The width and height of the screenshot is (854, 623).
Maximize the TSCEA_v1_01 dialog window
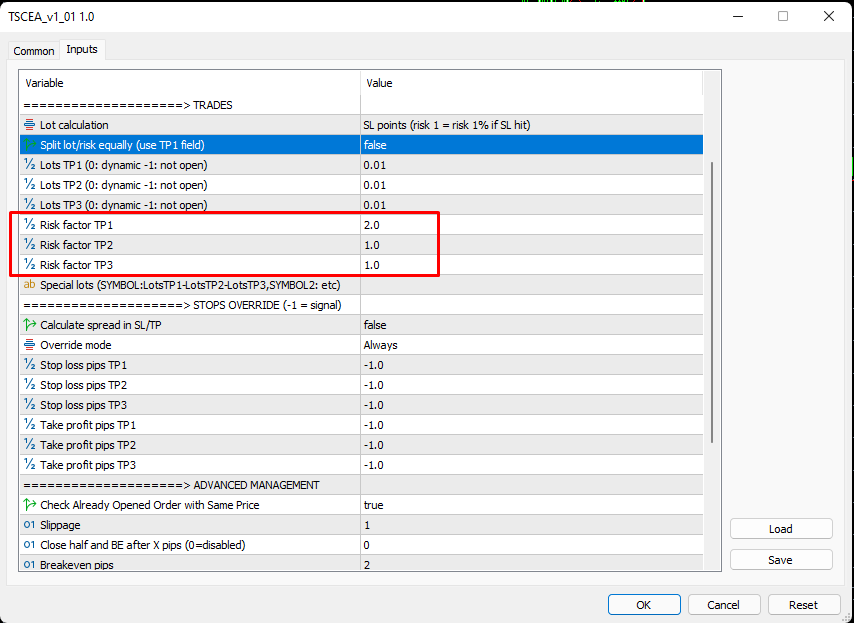(783, 16)
